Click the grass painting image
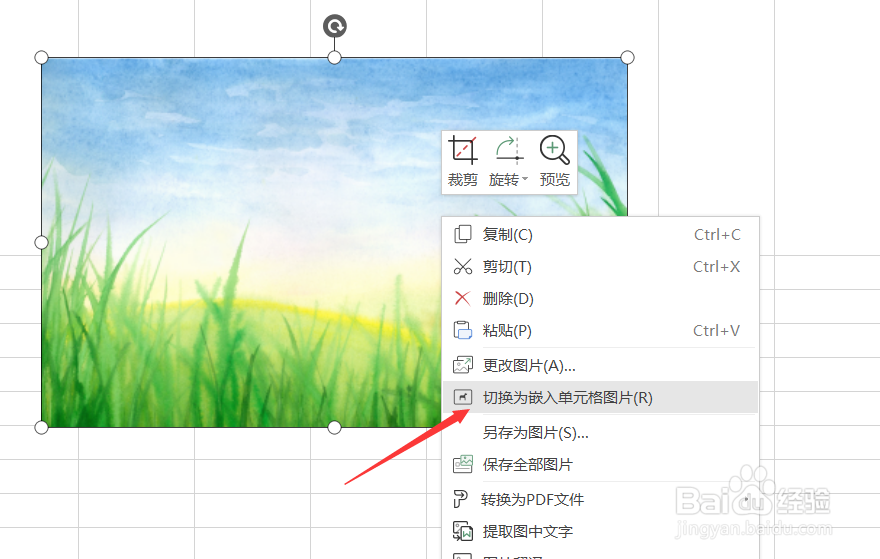The height and width of the screenshot is (559, 880). (241, 241)
